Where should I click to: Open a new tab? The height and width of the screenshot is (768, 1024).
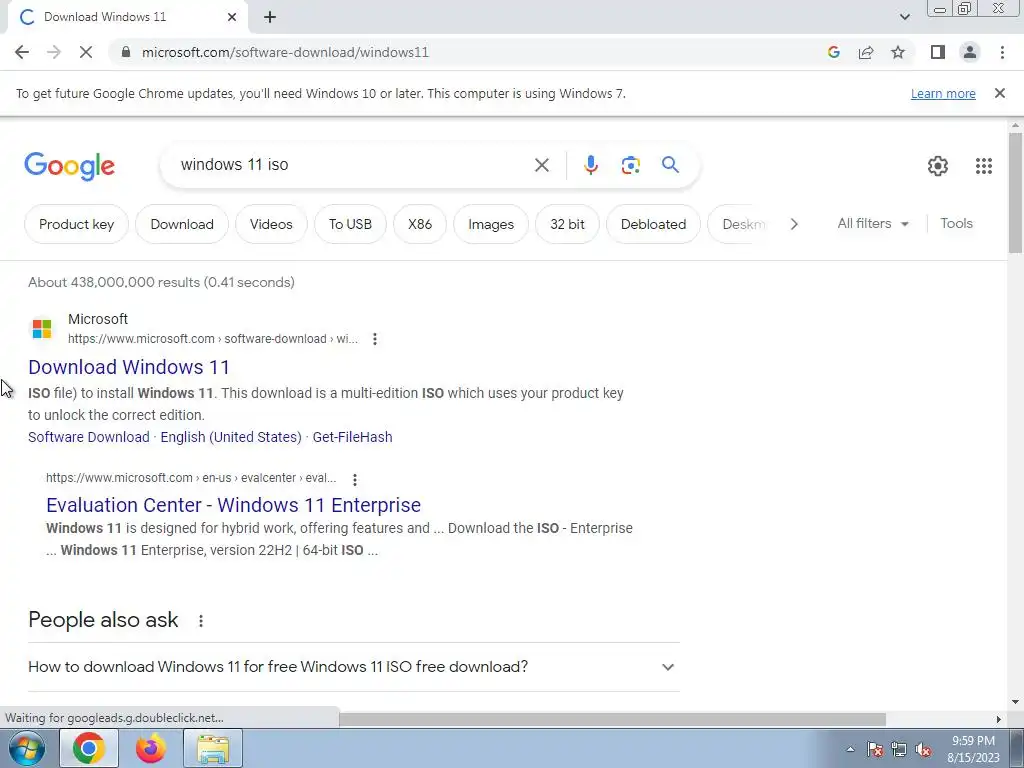pos(270,17)
